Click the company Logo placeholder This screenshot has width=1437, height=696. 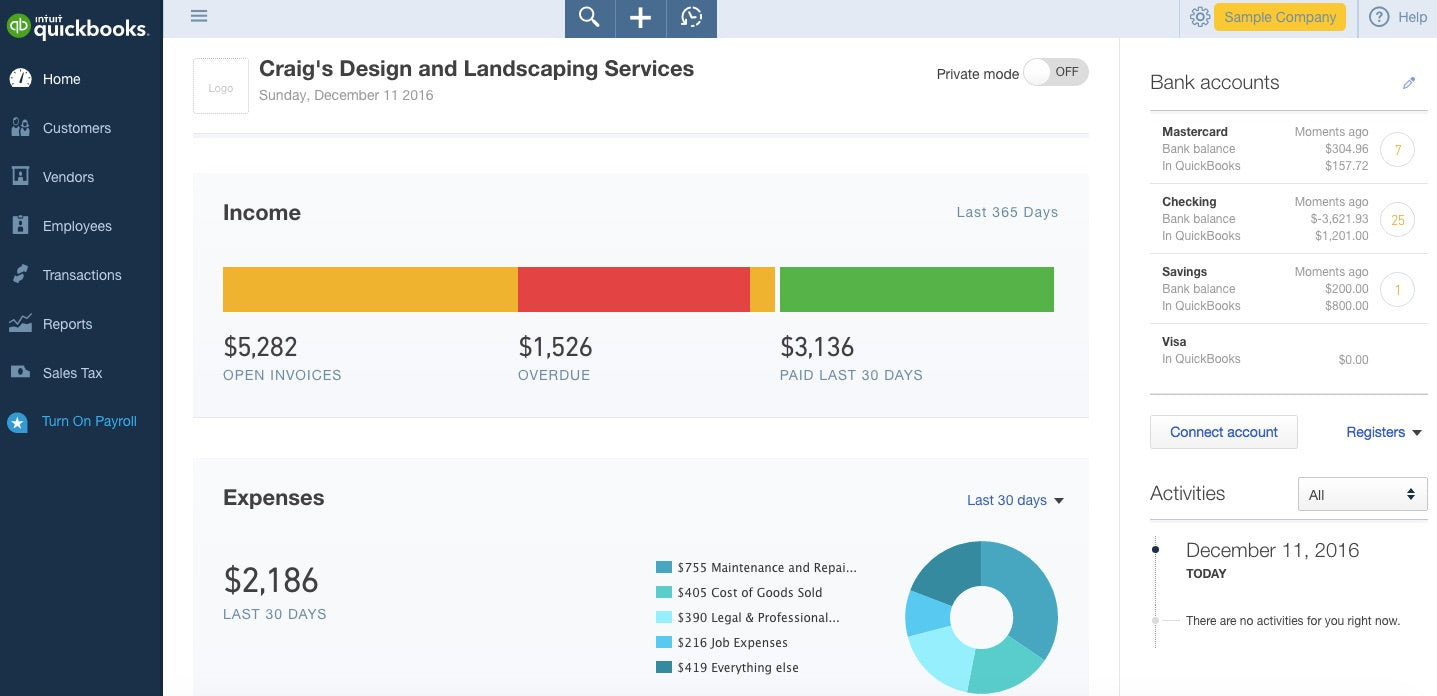pos(221,86)
